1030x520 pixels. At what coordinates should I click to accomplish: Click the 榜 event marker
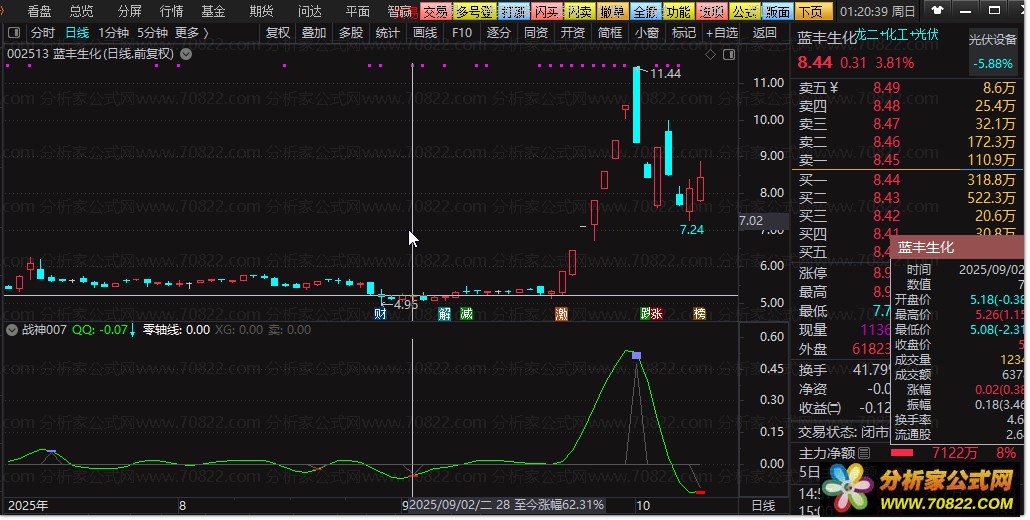700,314
